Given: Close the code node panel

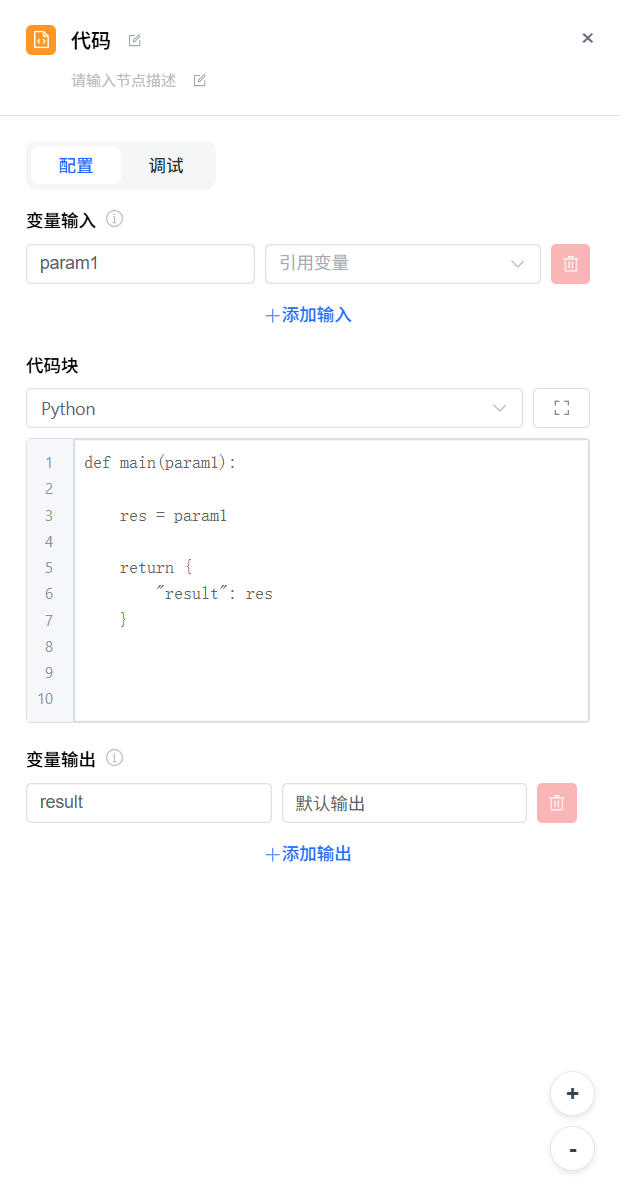Looking at the screenshot, I should pos(588,38).
